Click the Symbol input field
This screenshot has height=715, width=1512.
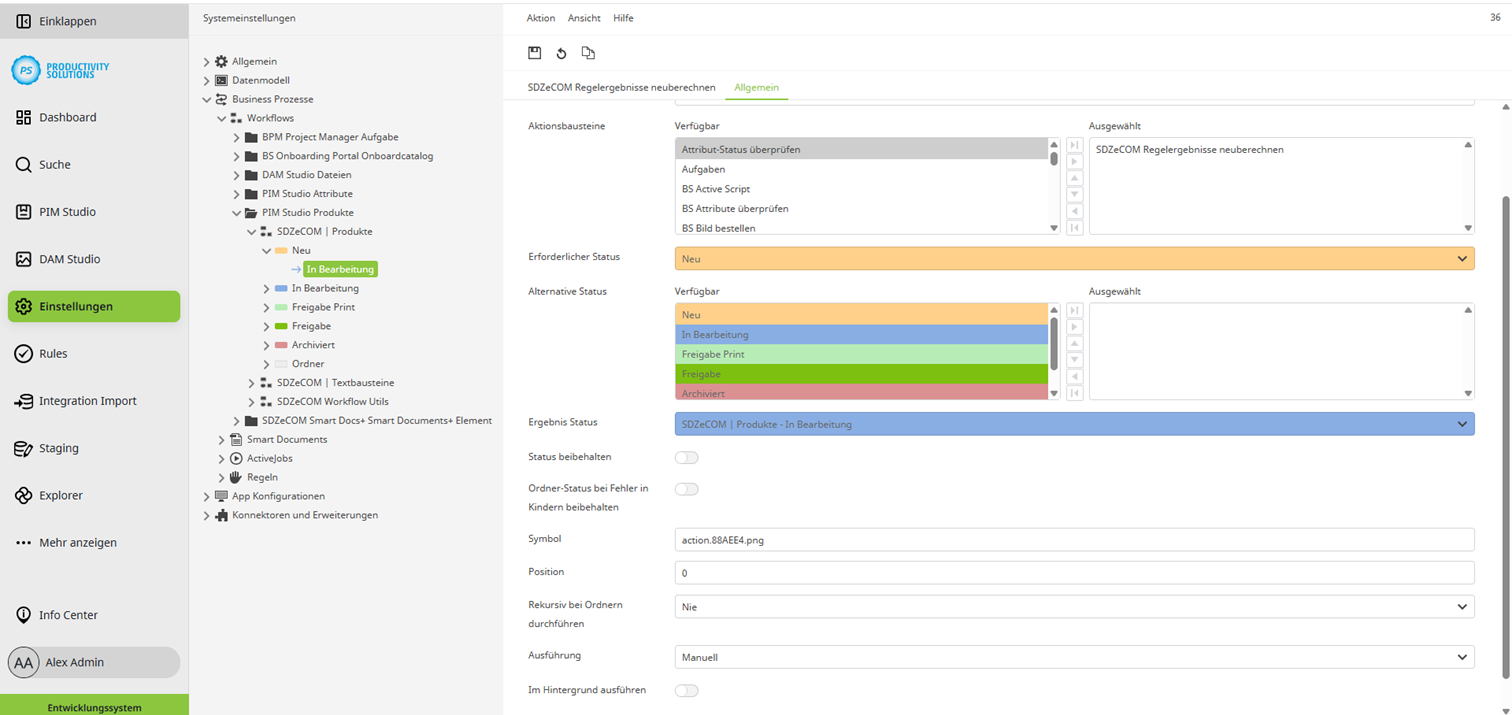(x=1073, y=540)
